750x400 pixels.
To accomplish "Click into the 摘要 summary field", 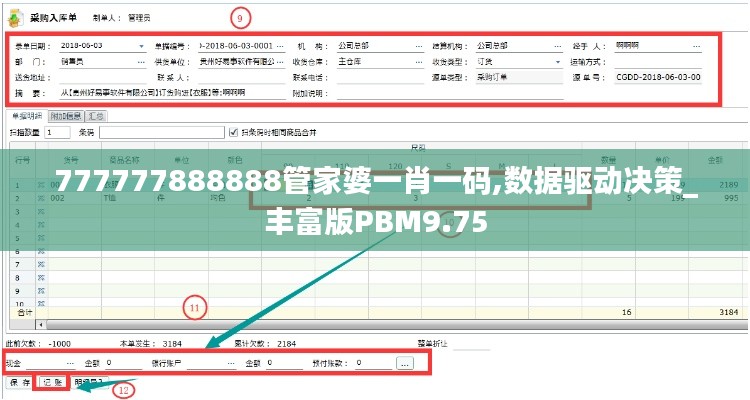I will click(x=173, y=93).
